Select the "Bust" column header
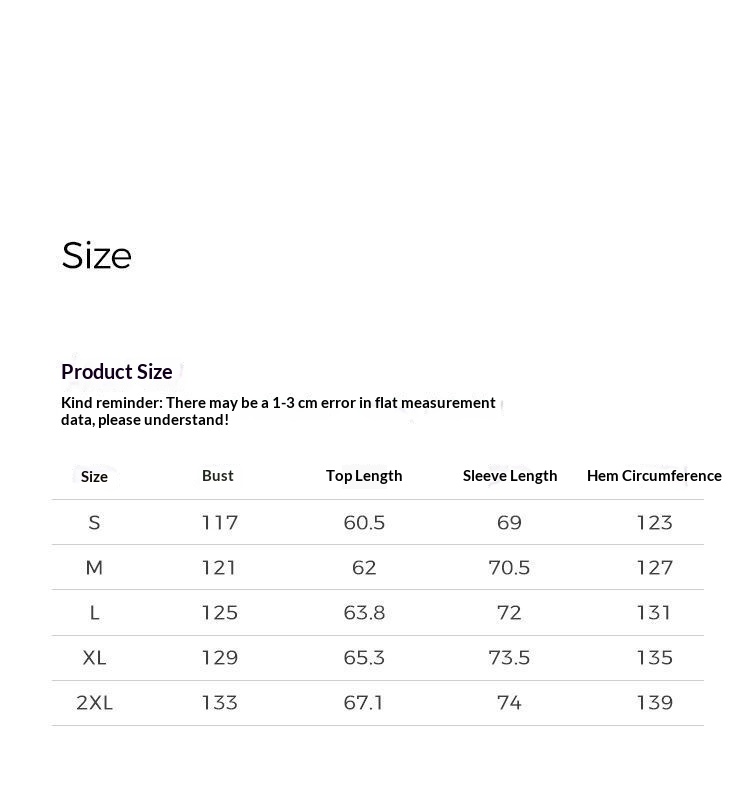The width and height of the screenshot is (750, 799). 218,476
